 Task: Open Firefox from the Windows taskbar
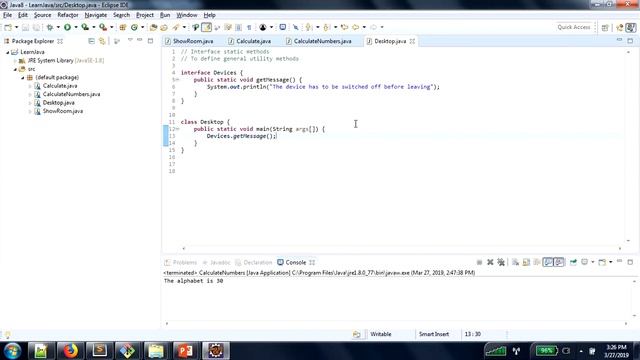tap(70, 351)
